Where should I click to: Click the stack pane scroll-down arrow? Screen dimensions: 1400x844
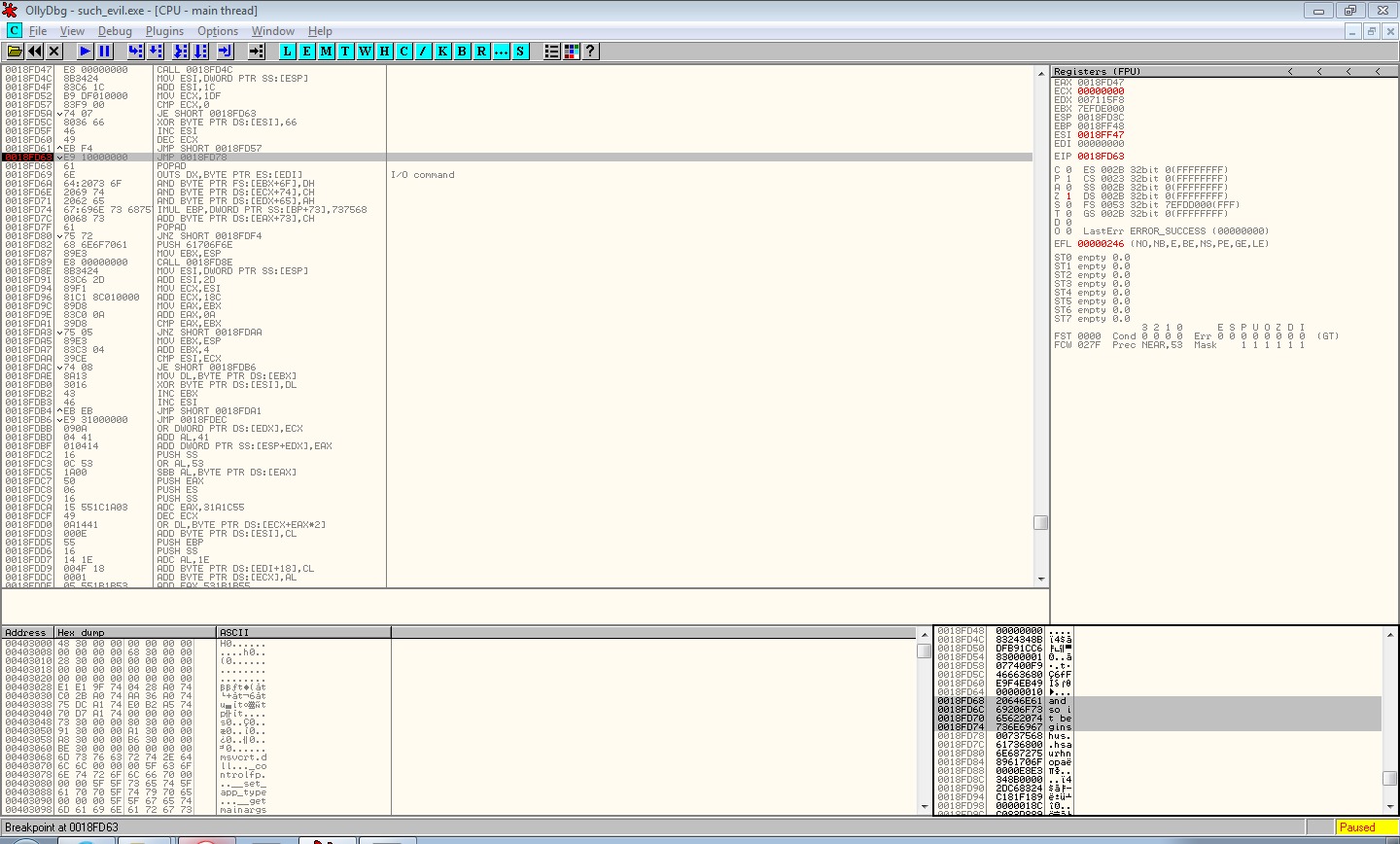tap(1389, 807)
